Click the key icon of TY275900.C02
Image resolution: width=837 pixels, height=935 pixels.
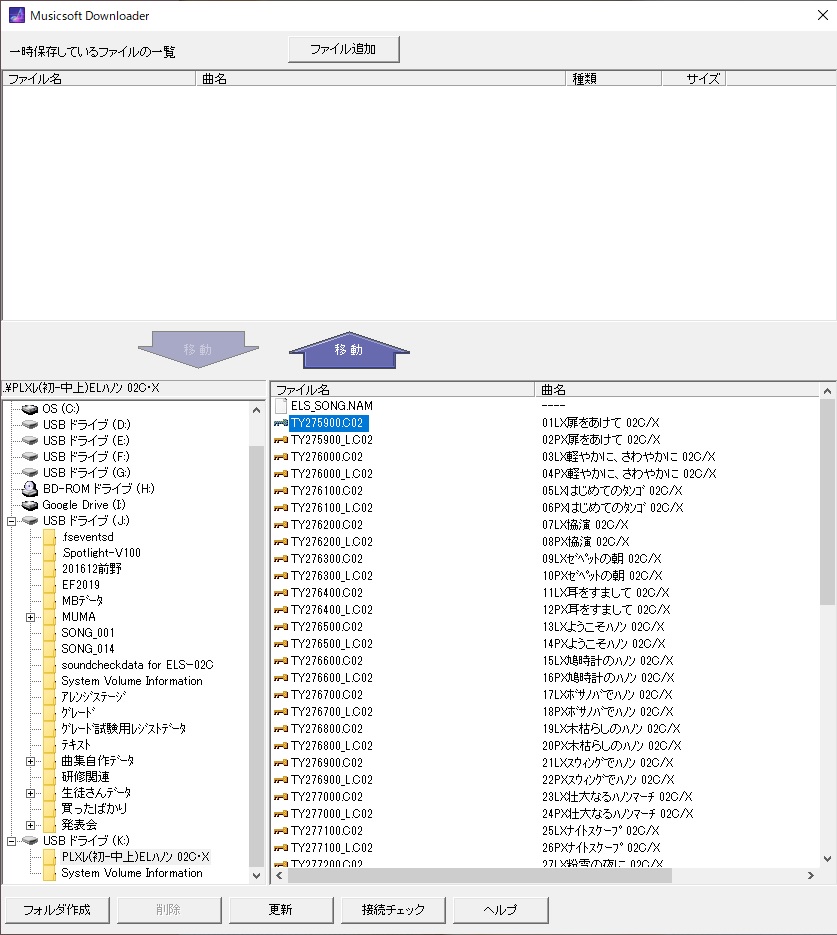click(281, 423)
